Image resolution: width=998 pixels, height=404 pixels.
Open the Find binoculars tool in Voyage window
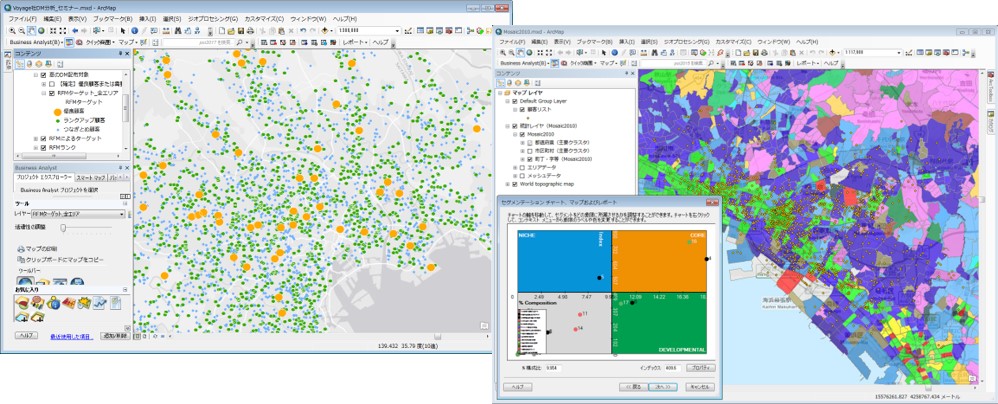pos(178,31)
